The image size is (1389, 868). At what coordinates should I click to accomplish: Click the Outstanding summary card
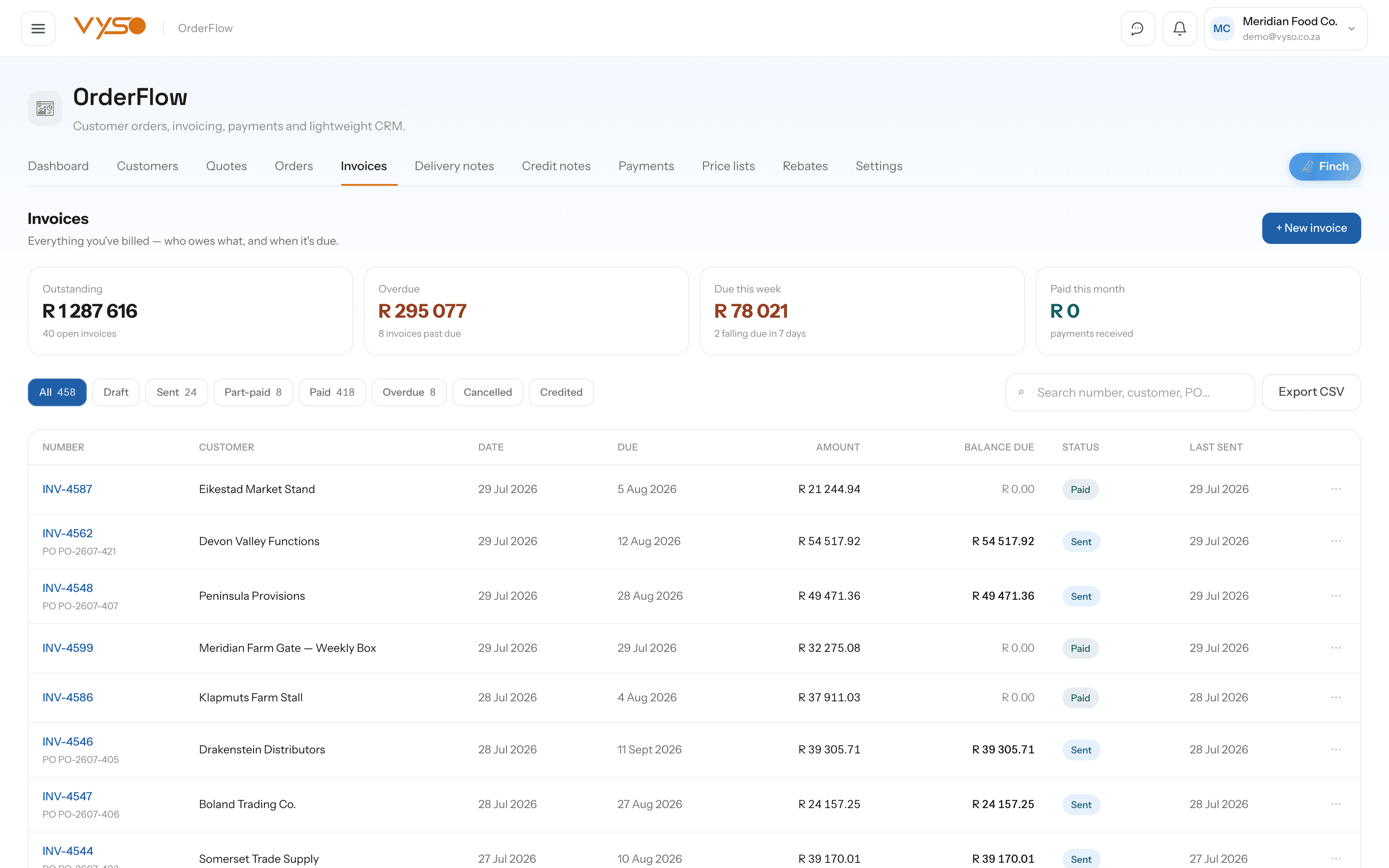coord(190,311)
